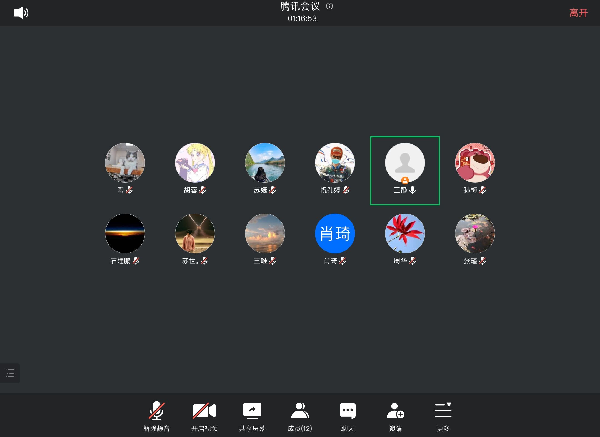Expand the side panel handle at bottom left
This screenshot has width=600, height=437.
[10, 373]
